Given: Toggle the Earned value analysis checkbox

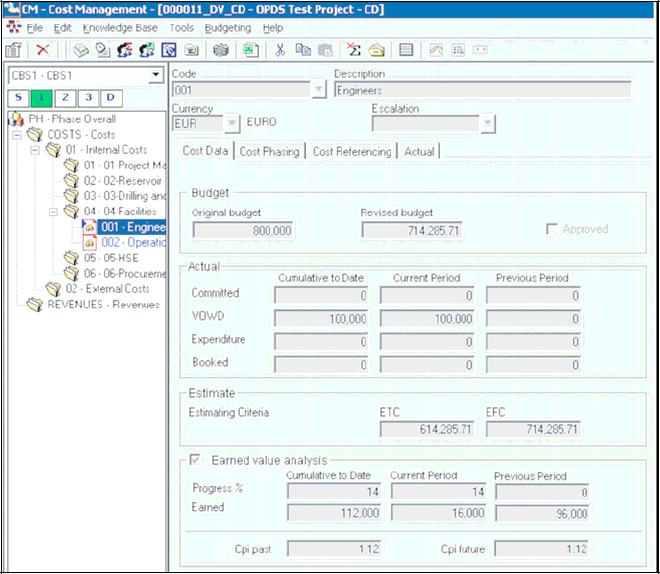Looking at the screenshot, I should click(195, 460).
